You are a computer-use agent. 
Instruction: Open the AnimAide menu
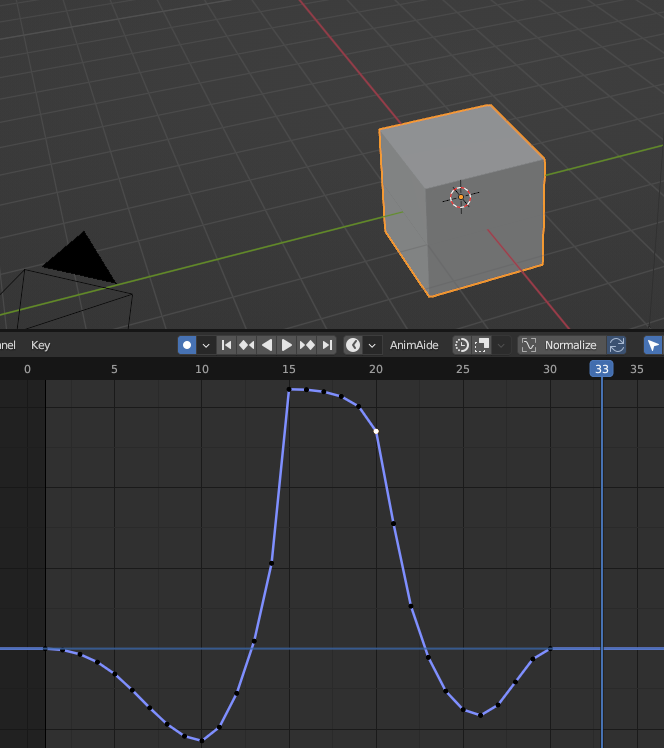414,345
